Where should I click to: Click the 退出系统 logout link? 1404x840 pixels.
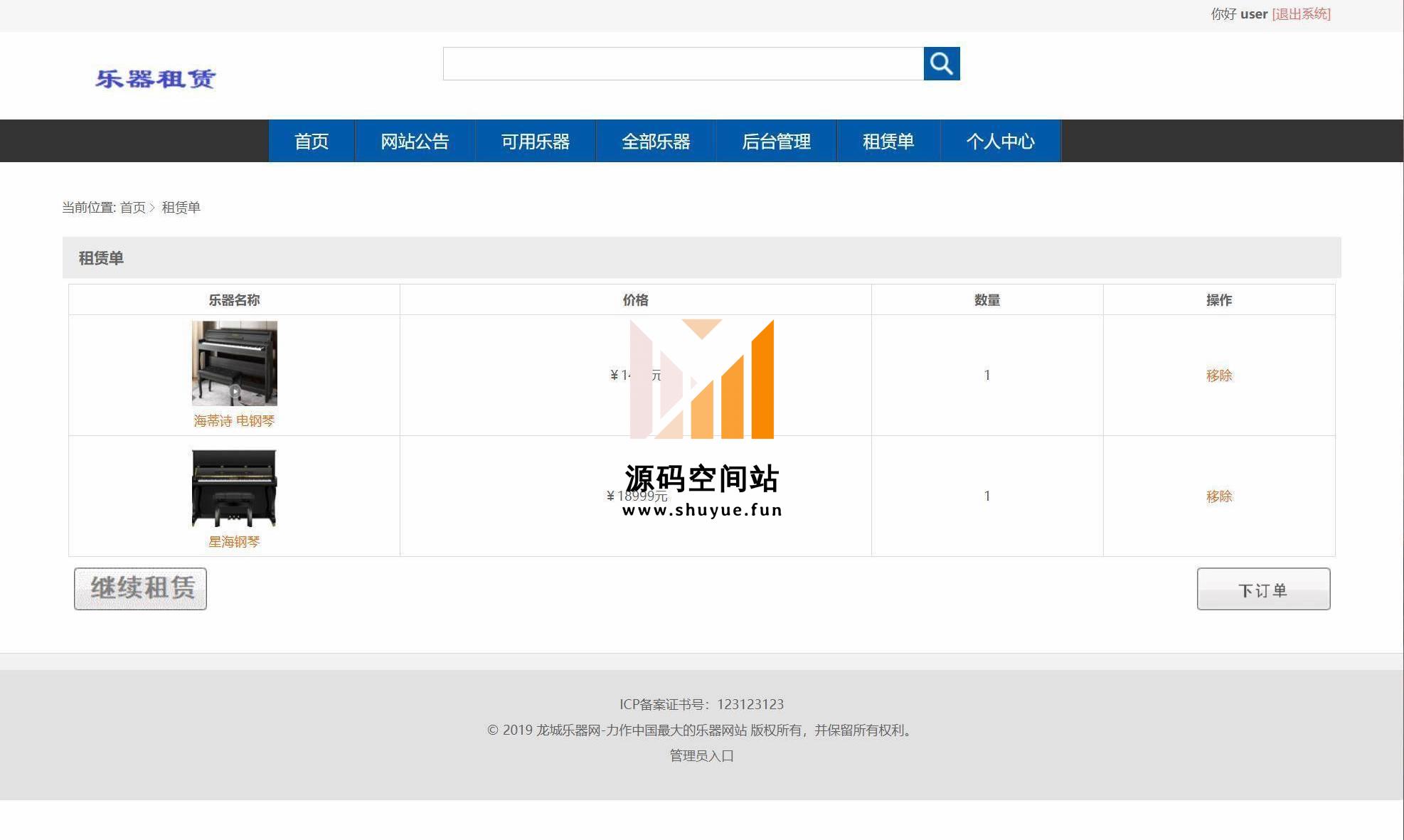coord(1301,14)
